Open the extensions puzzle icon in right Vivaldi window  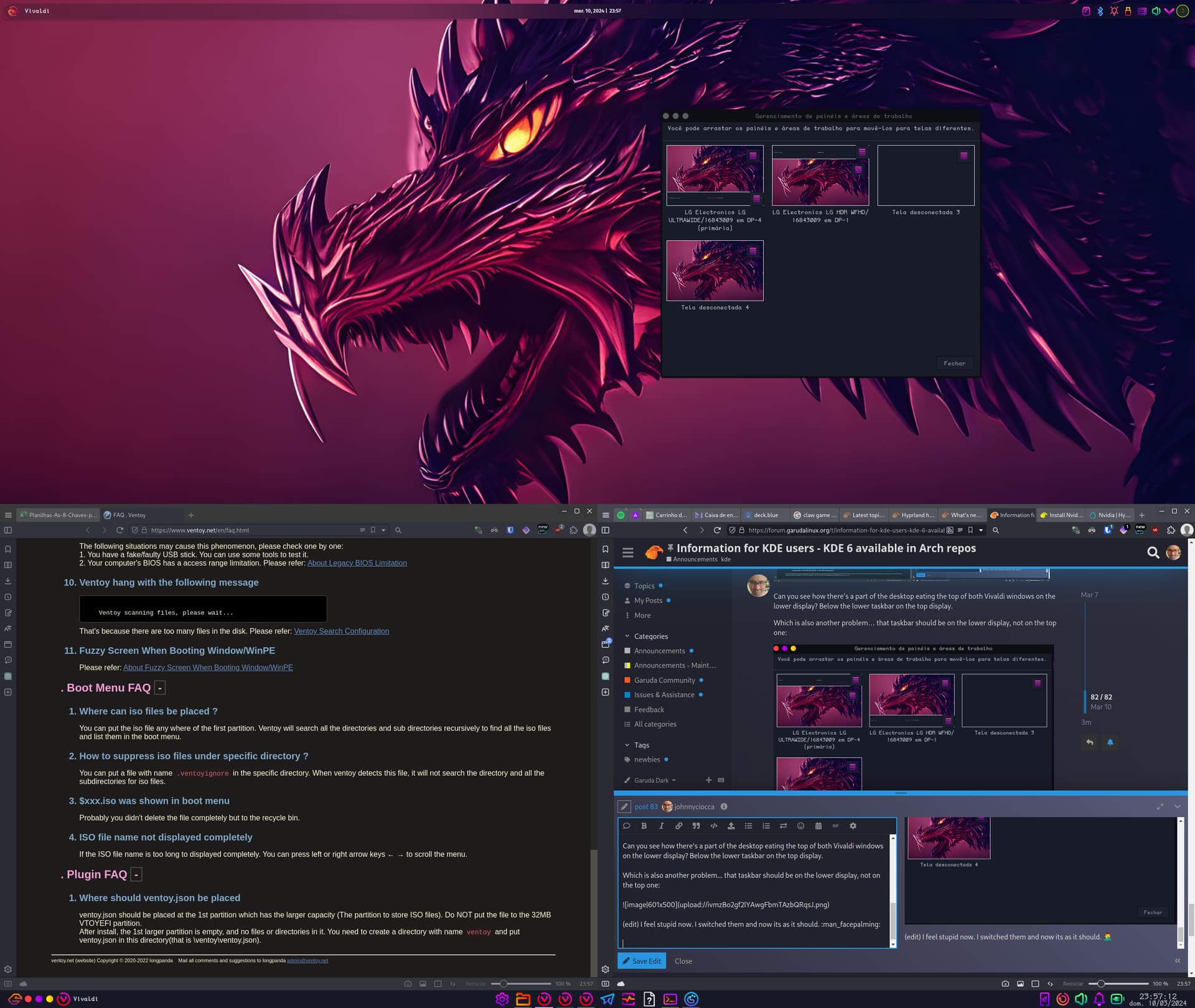[1171, 530]
